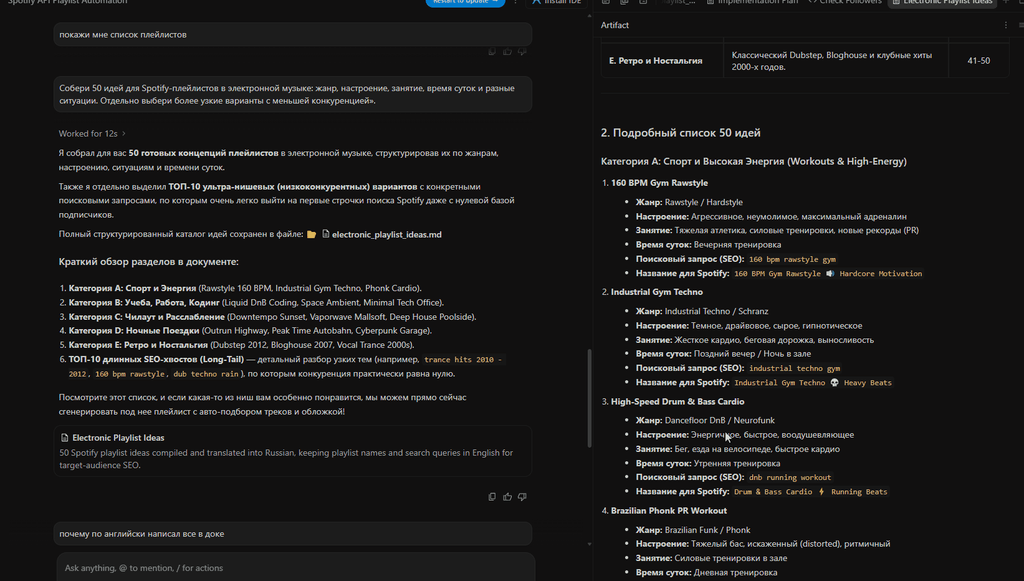Screen dimensions: 1024x581
Task: Click the 'Industrial Gym Techno' item title
Action: (656, 292)
